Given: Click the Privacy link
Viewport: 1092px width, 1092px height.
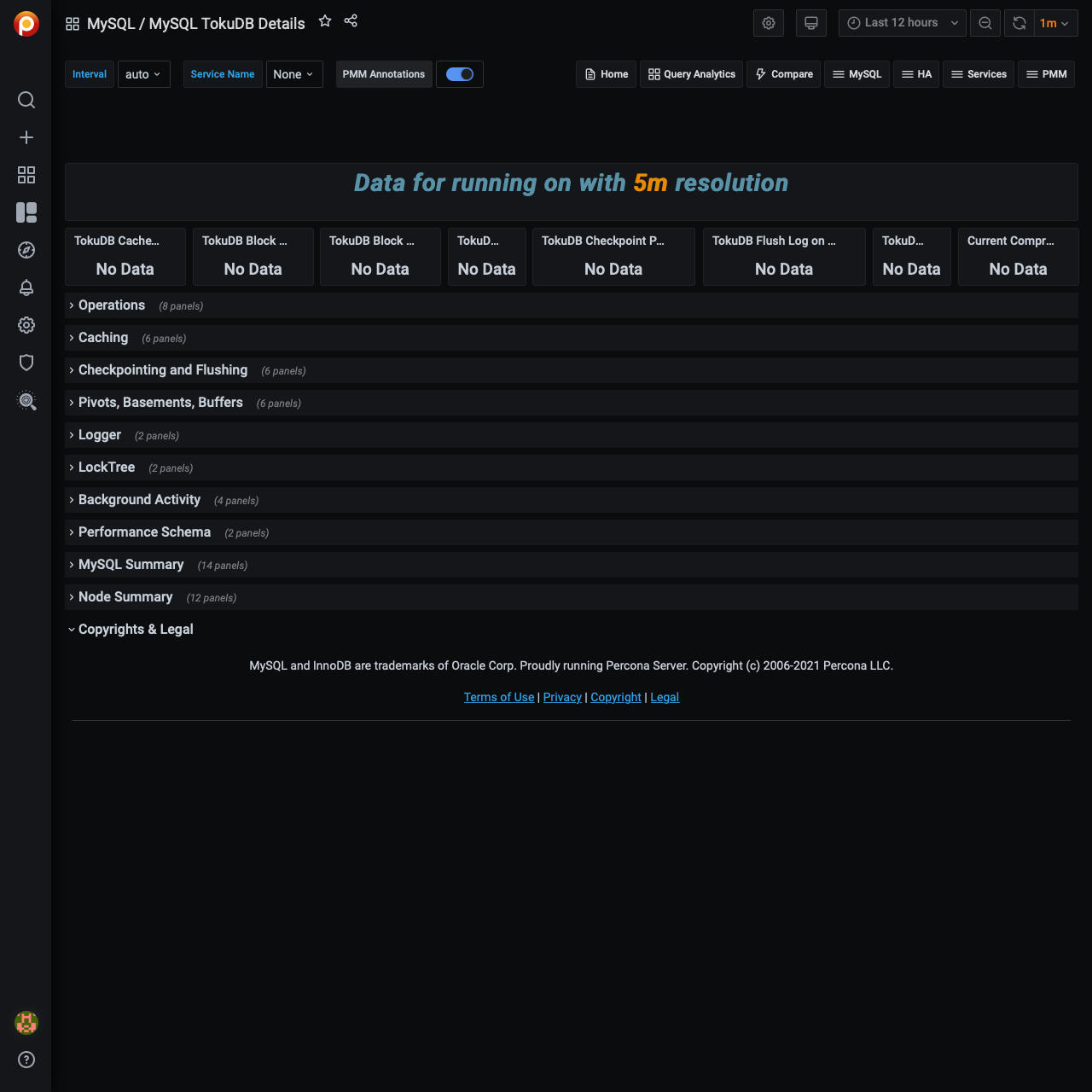Looking at the screenshot, I should pyautogui.click(x=562, y=697).
